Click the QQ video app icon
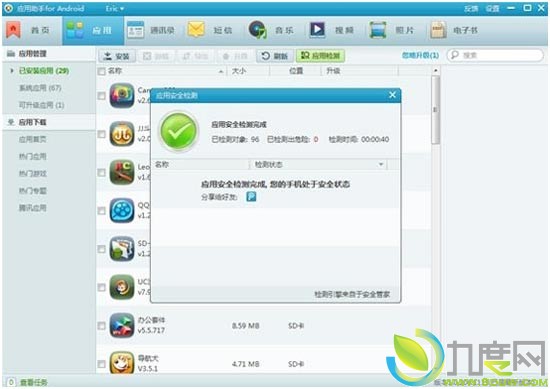Image resolution: width=550 pixels, height=389 pixels. pos(122,210)
